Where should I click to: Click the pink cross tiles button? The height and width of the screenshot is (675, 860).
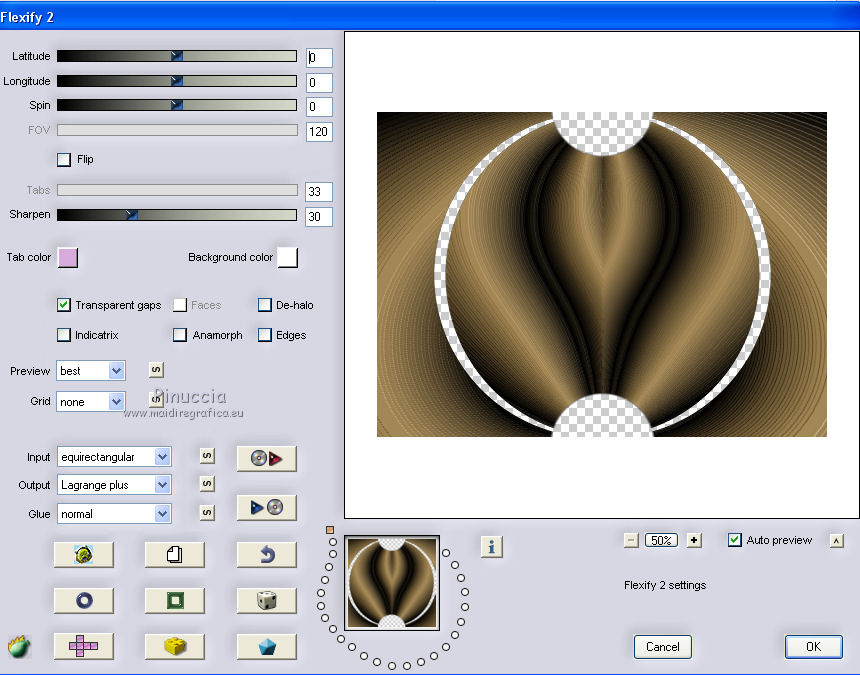pos(83,646)
